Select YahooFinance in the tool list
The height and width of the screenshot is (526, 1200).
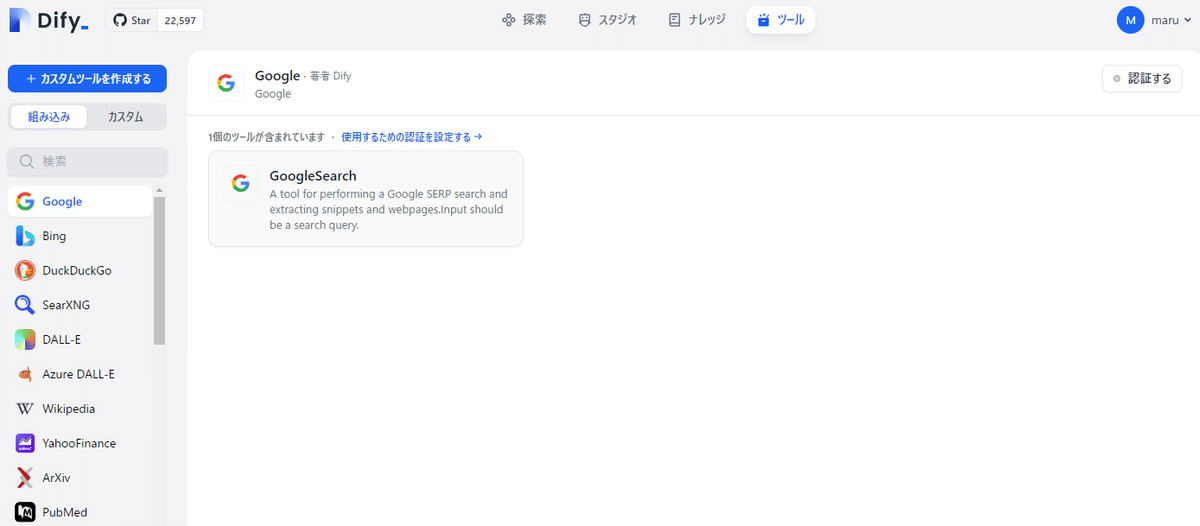click(80, 443)
